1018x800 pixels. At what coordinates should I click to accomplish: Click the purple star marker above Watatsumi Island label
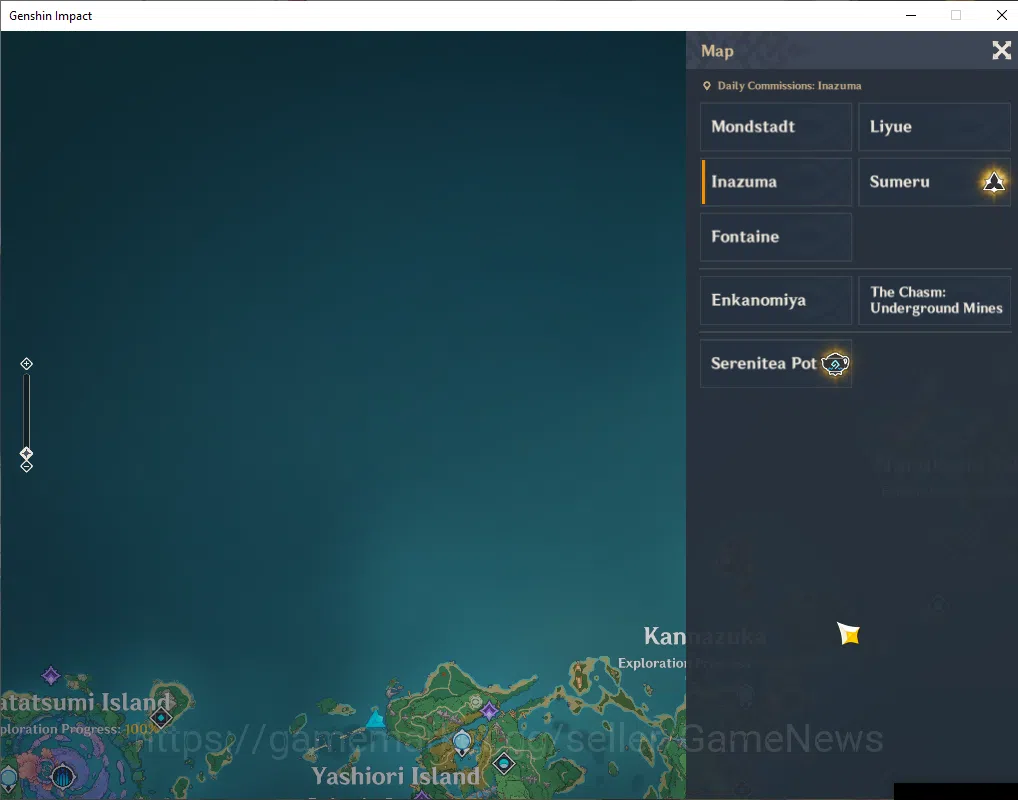[51, 676]
